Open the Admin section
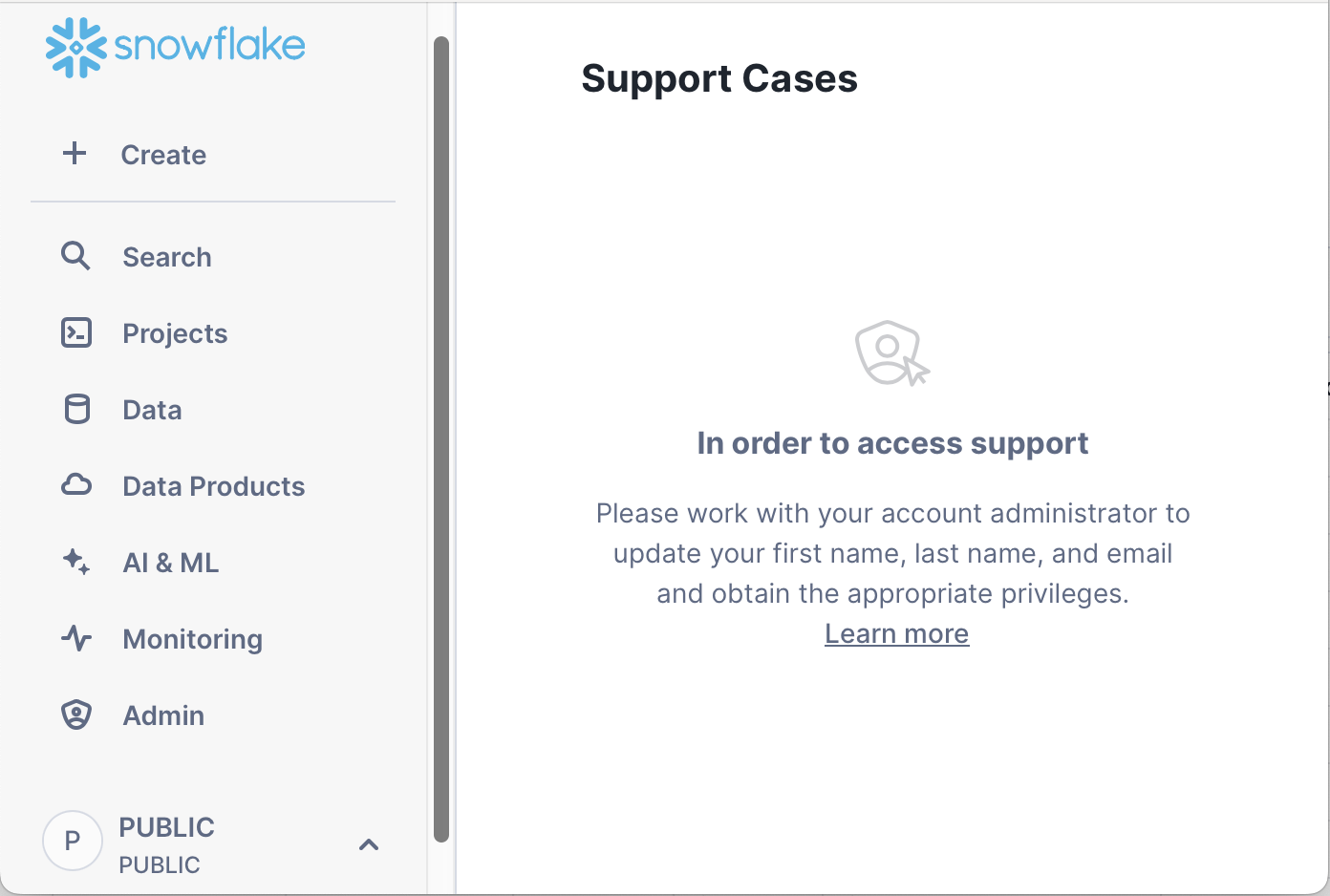The height and width of the screenshot is (896, 1330). coord(162,715)
